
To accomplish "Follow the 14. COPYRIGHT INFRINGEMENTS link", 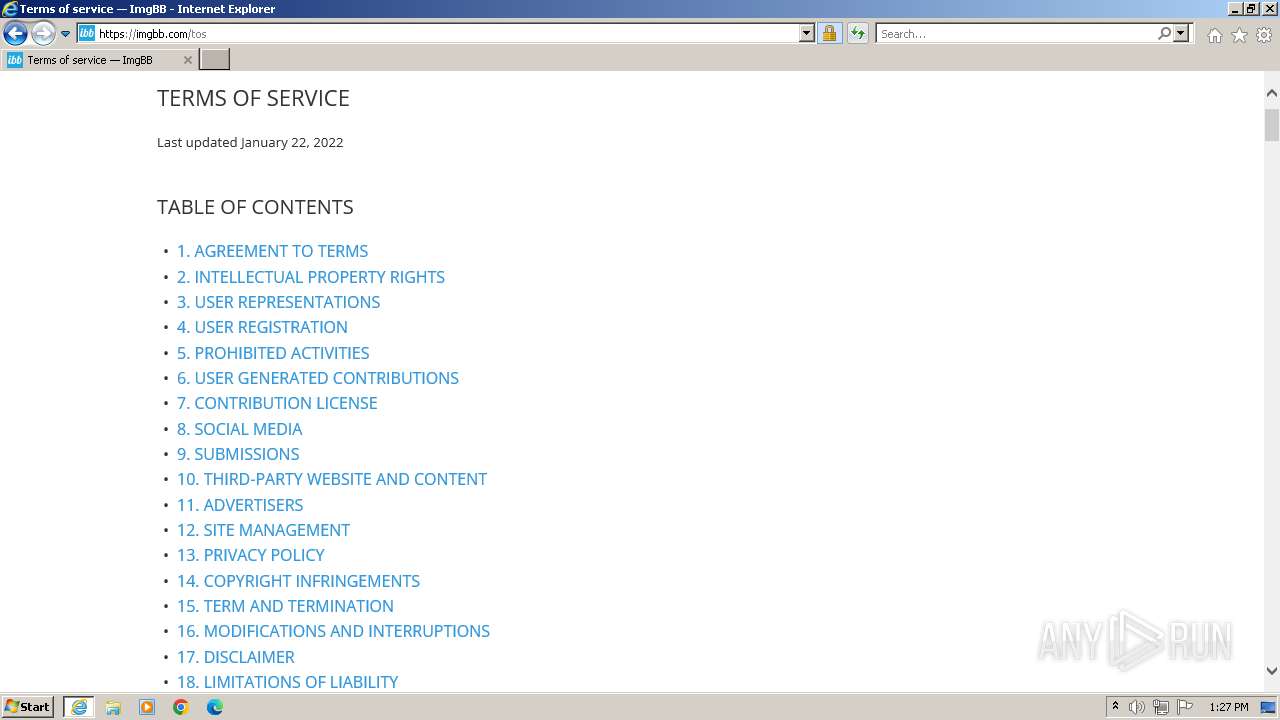I will [298, 581].
